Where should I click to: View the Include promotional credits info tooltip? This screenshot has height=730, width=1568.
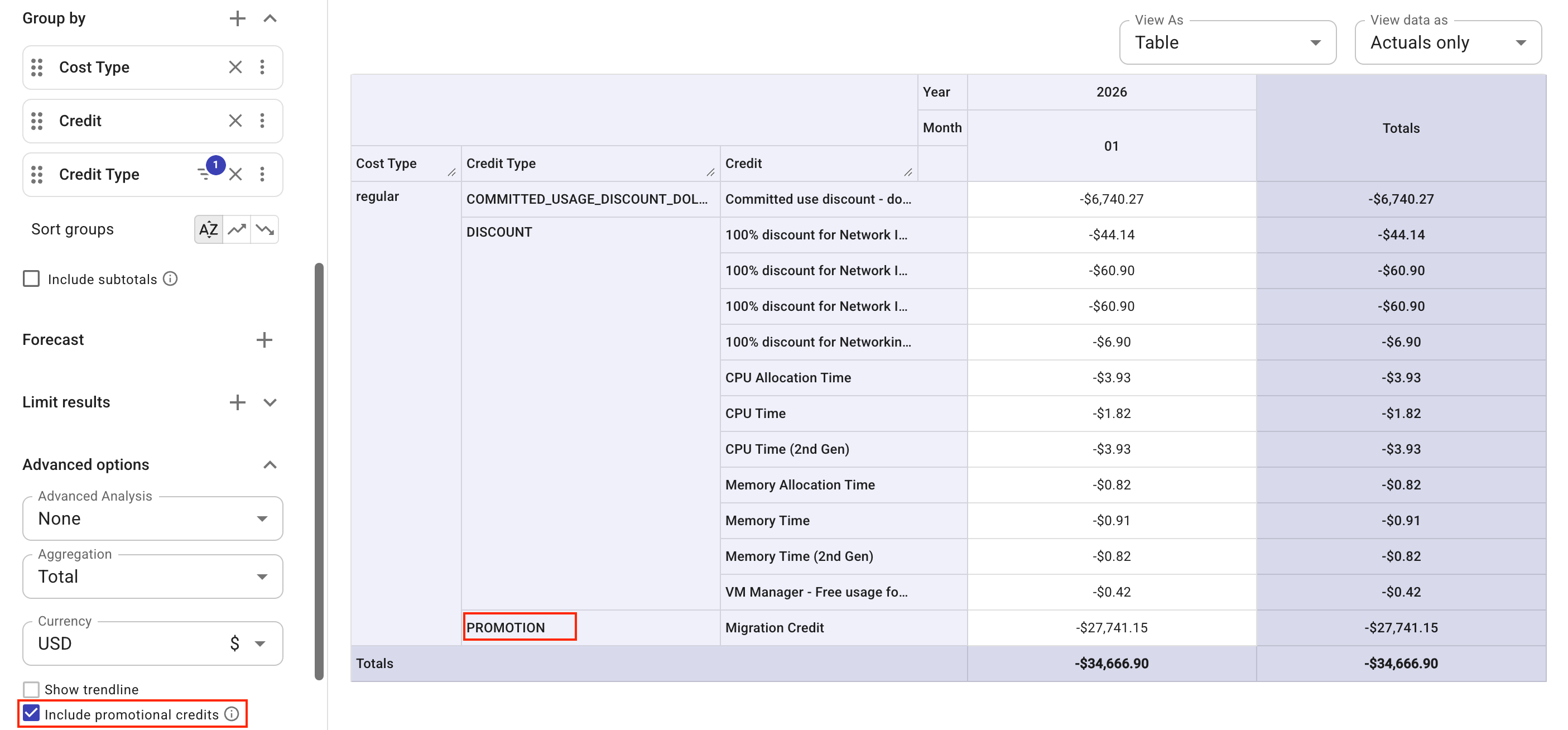232,714
